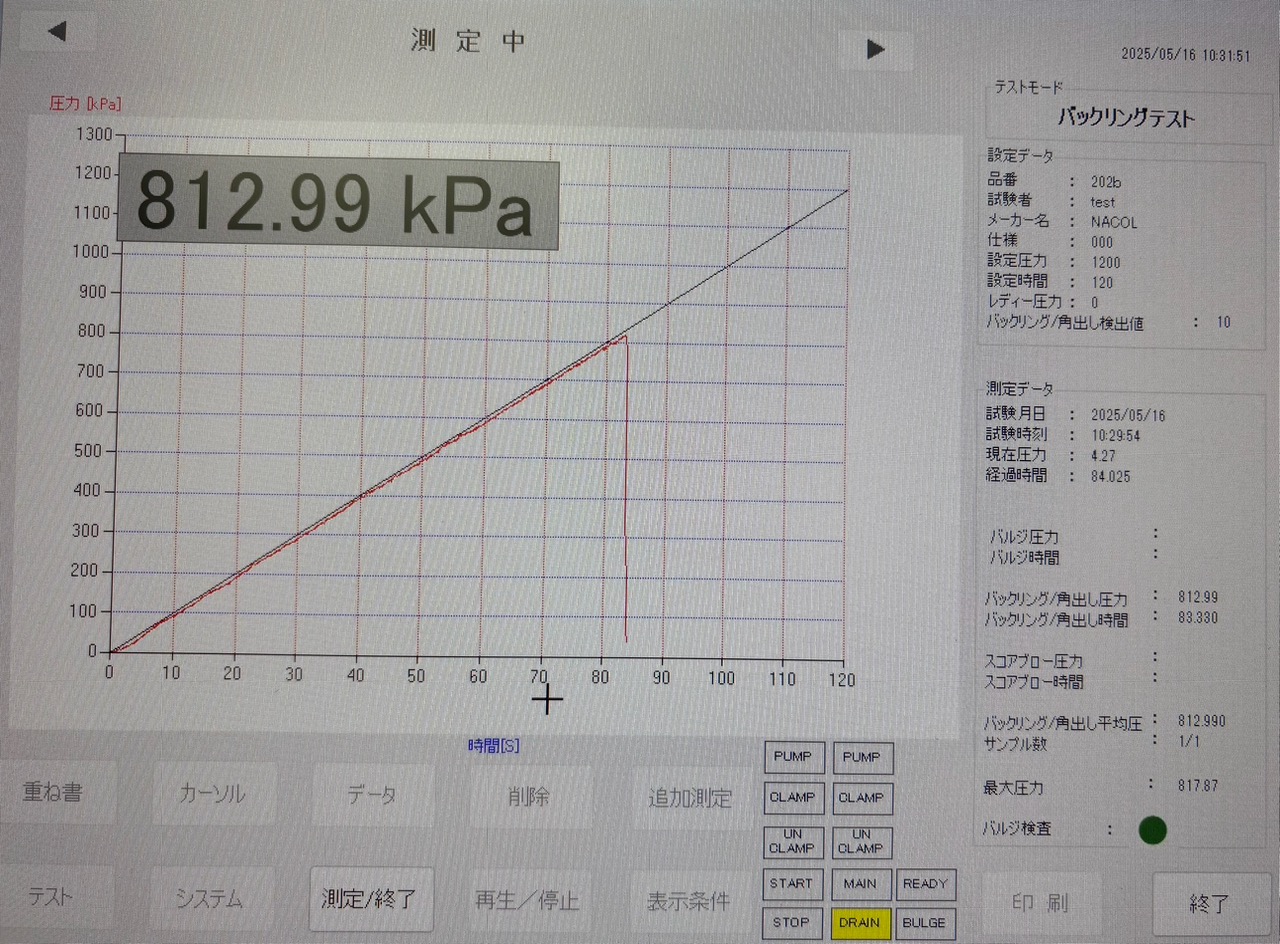Click the left arrow navigation icon
The image size is (1280, 944).
pos(57,31)
